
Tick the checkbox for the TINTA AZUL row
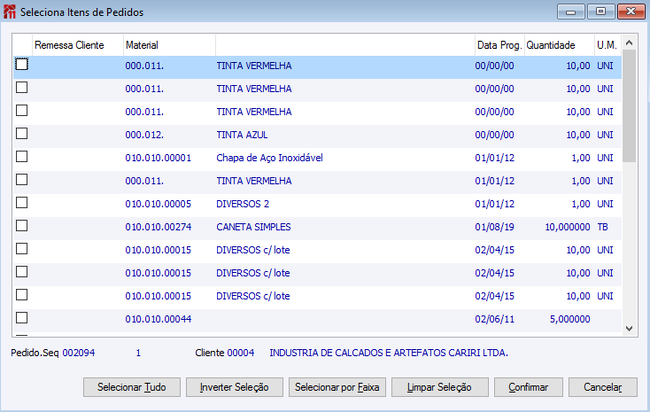pos(22,133)
